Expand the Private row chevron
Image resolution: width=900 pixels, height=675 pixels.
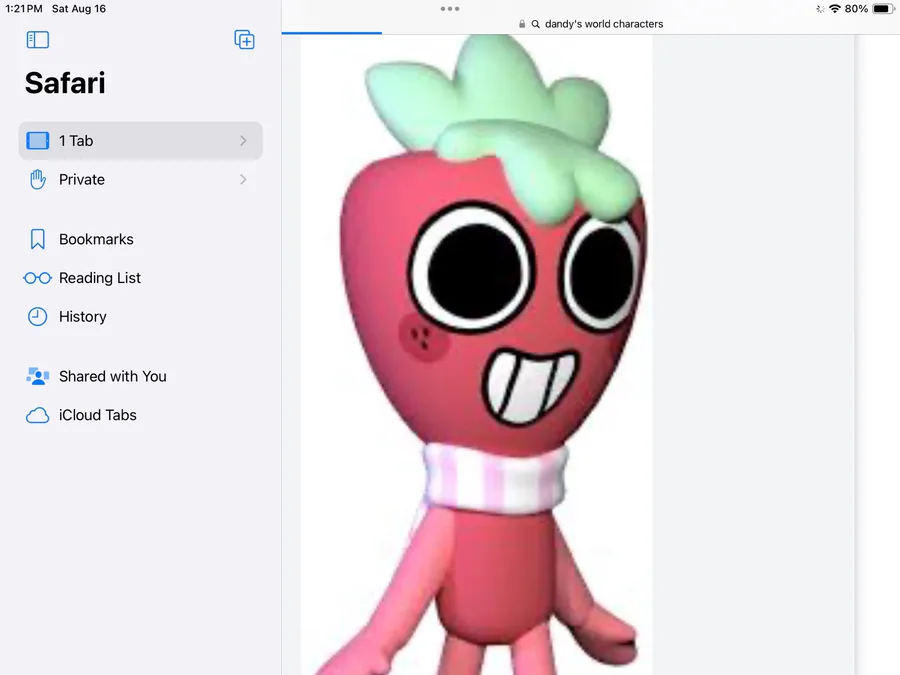click(243, 180)
